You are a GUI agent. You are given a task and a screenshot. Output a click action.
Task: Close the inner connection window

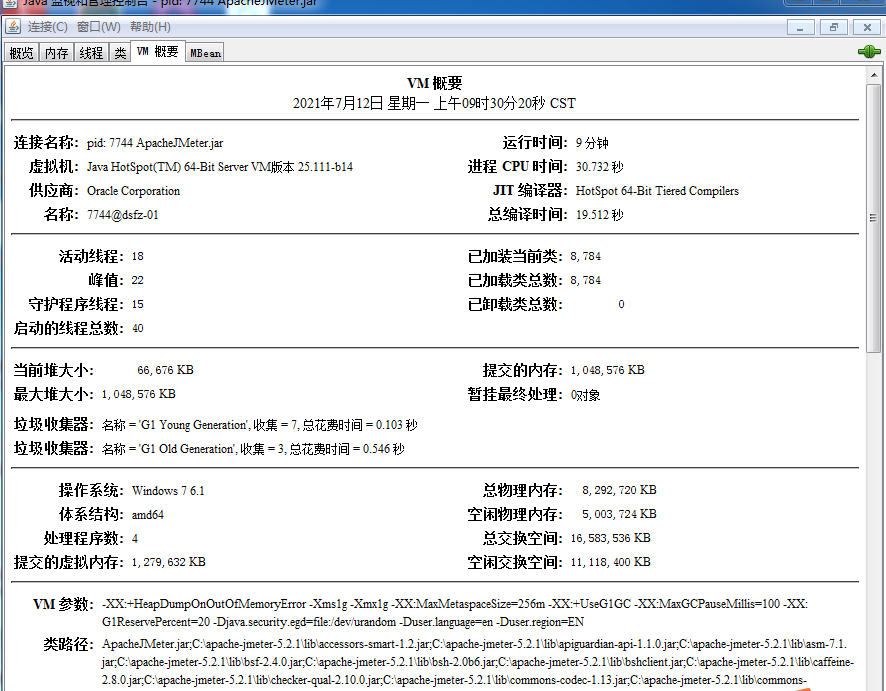pyautogui.click(x=867, y=27)
